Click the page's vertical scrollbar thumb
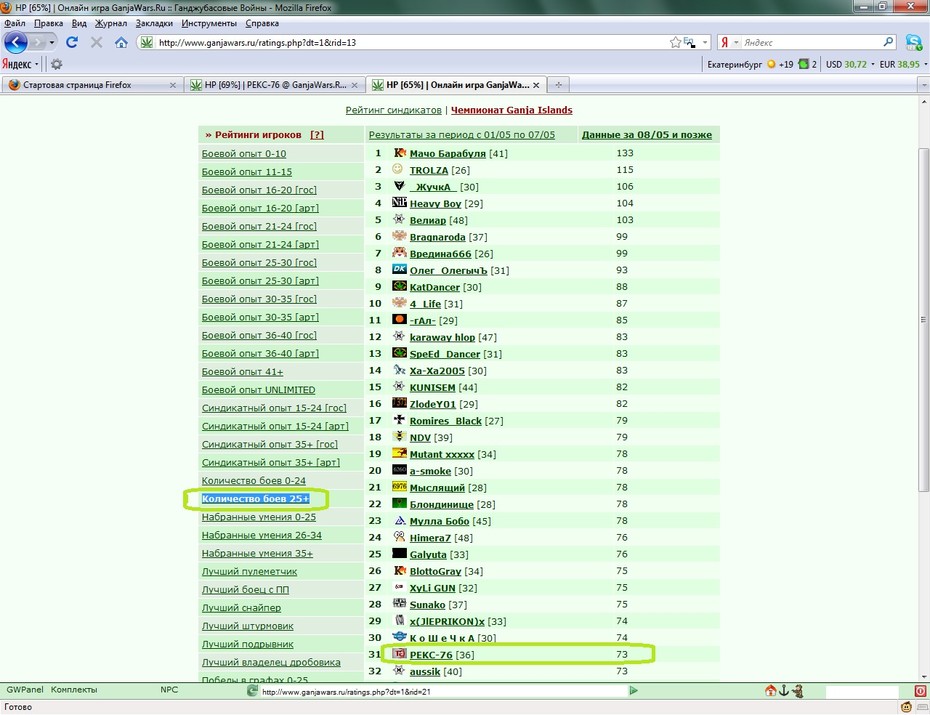930x715 pixels. coord(923,317)
